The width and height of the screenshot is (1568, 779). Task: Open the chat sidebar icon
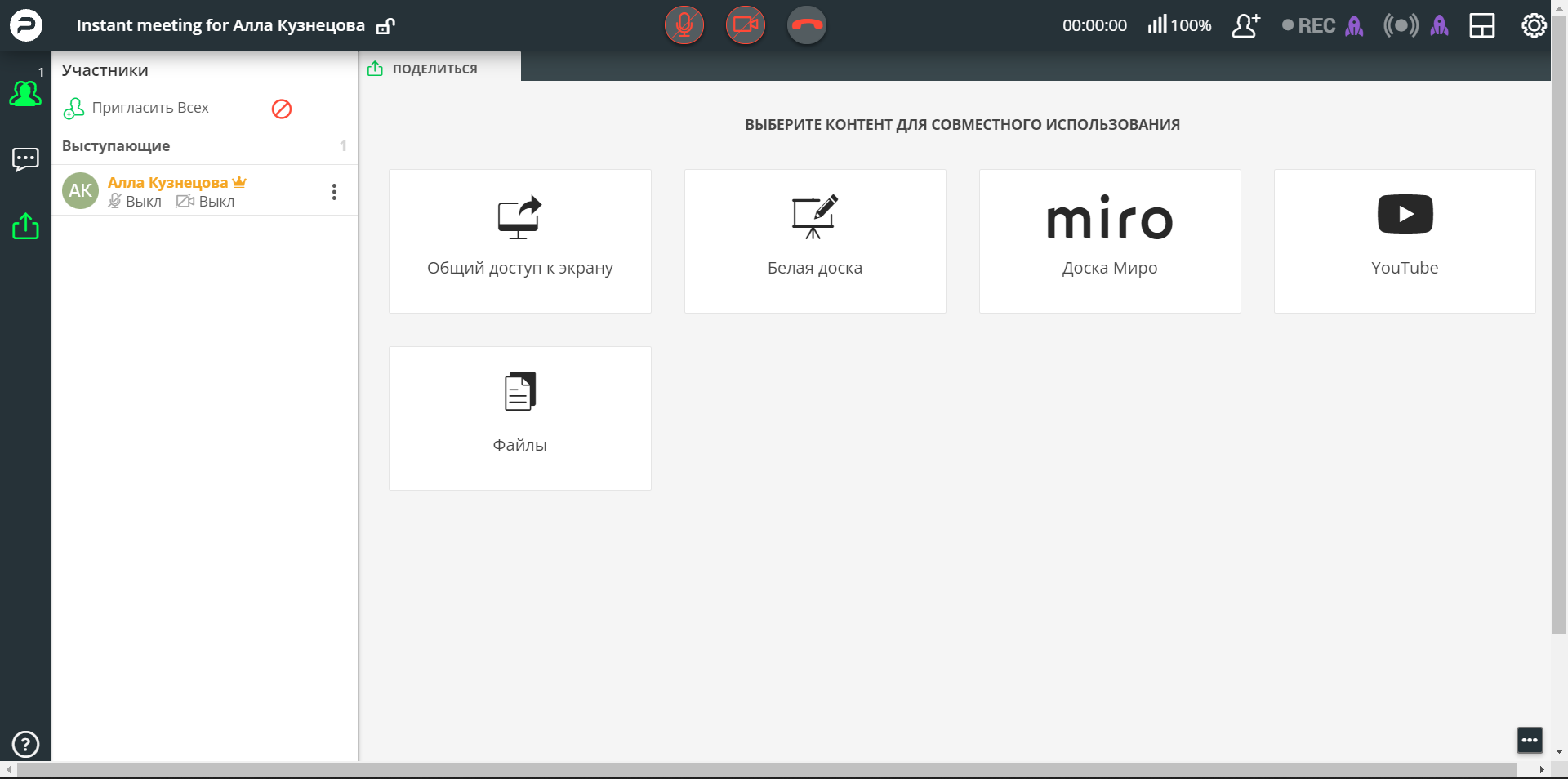pos(25,159)
